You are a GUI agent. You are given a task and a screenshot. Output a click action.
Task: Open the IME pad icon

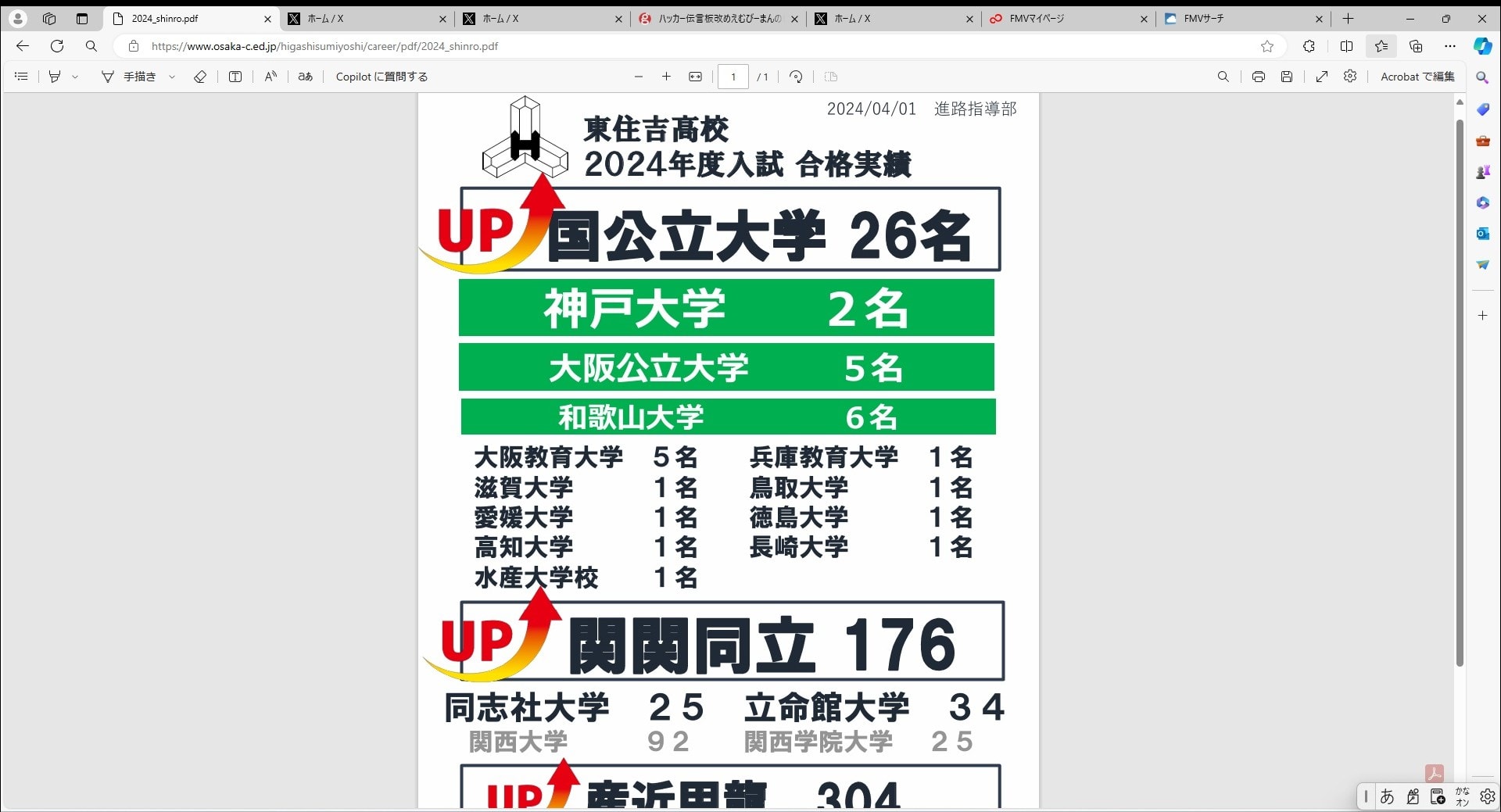click(x=1413, y=796)
